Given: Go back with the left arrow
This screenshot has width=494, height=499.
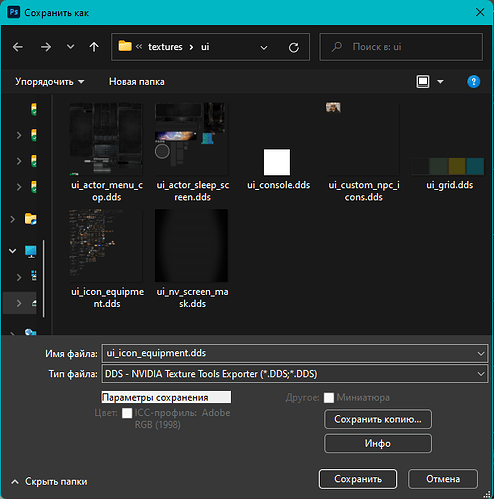Looking at the screenshot, I should [x=18, y=47].
